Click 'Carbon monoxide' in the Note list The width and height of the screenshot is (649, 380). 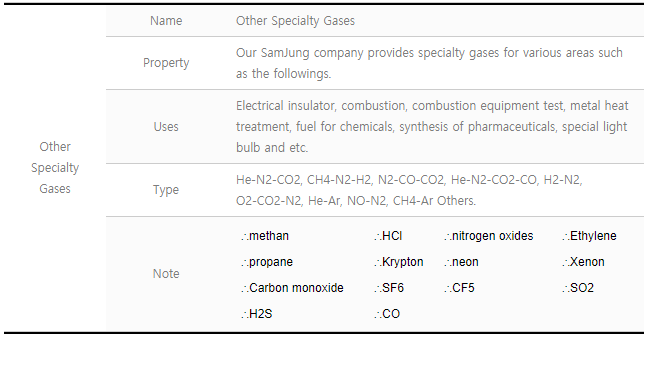tap(292, 288)
